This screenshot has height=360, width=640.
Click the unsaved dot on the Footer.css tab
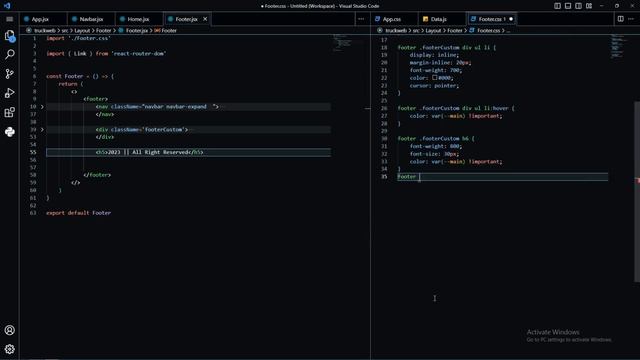[511, 19]
